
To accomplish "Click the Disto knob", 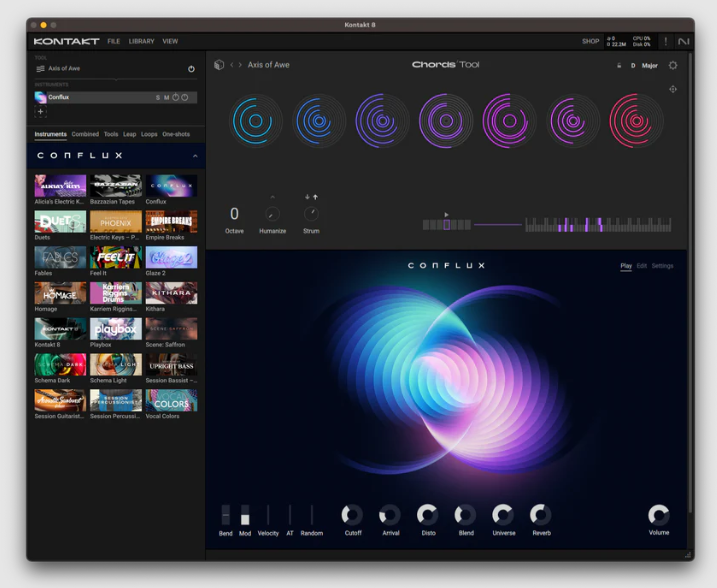I will [x=428, y=515].
